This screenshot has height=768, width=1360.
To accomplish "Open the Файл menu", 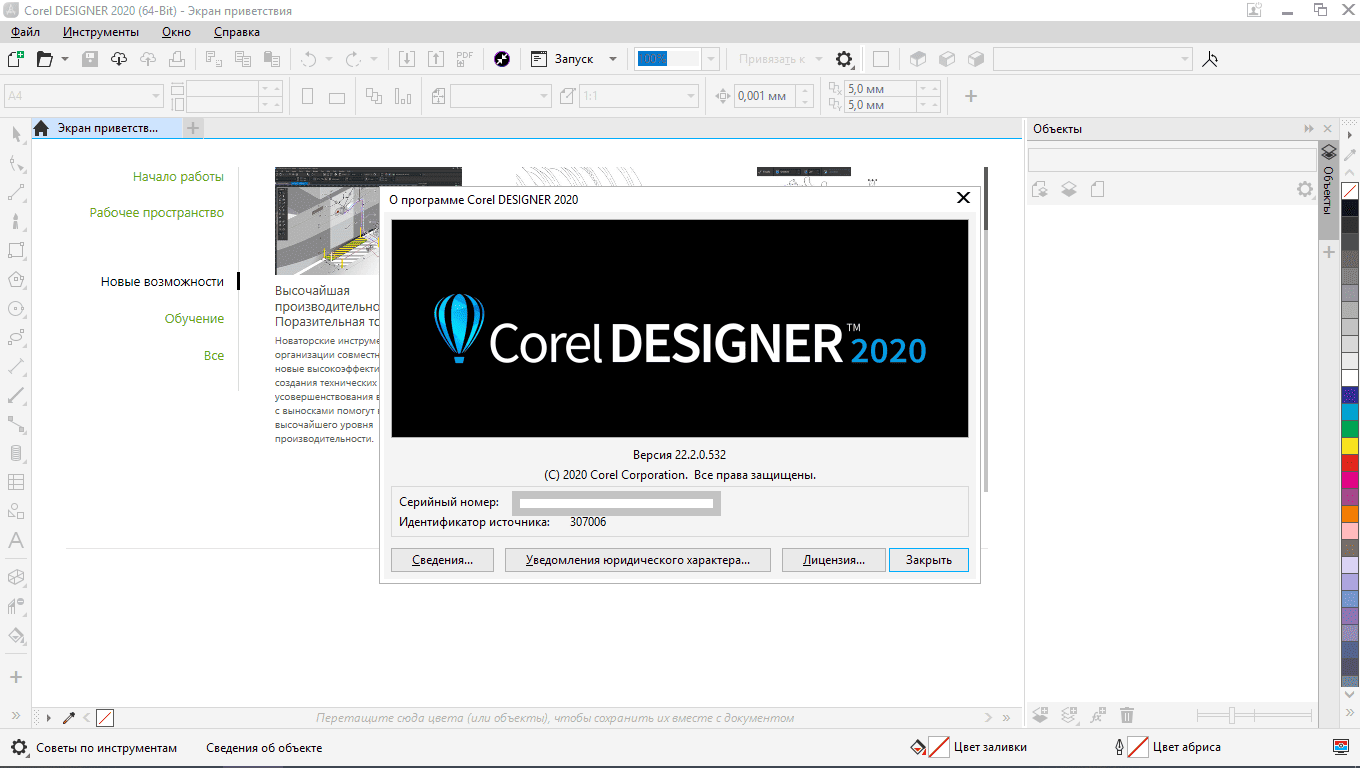I will pyautogui.click(x=25, y=32).
